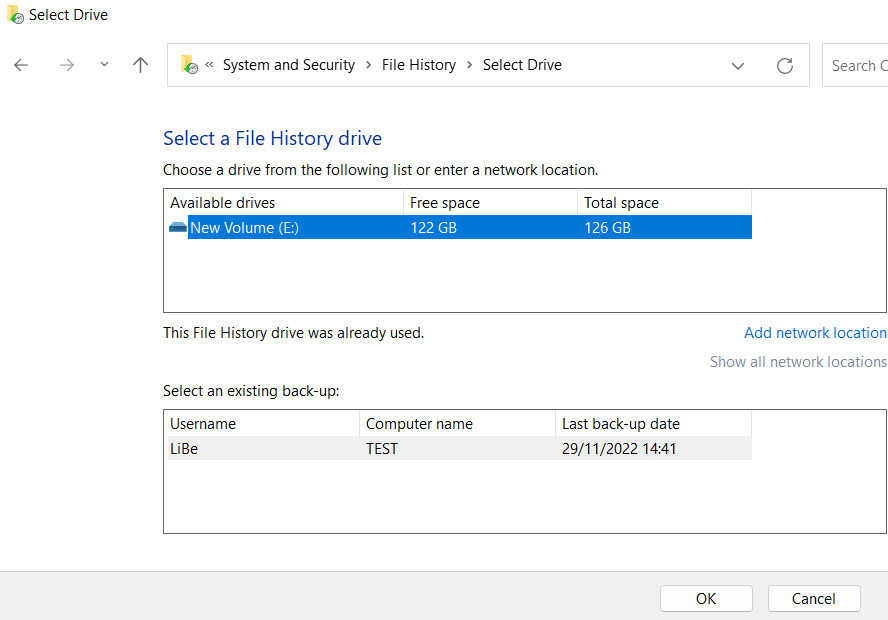Screen dimensions: 888x620
Task: Go to File History breadcrumb
Action: coord(418,65)
